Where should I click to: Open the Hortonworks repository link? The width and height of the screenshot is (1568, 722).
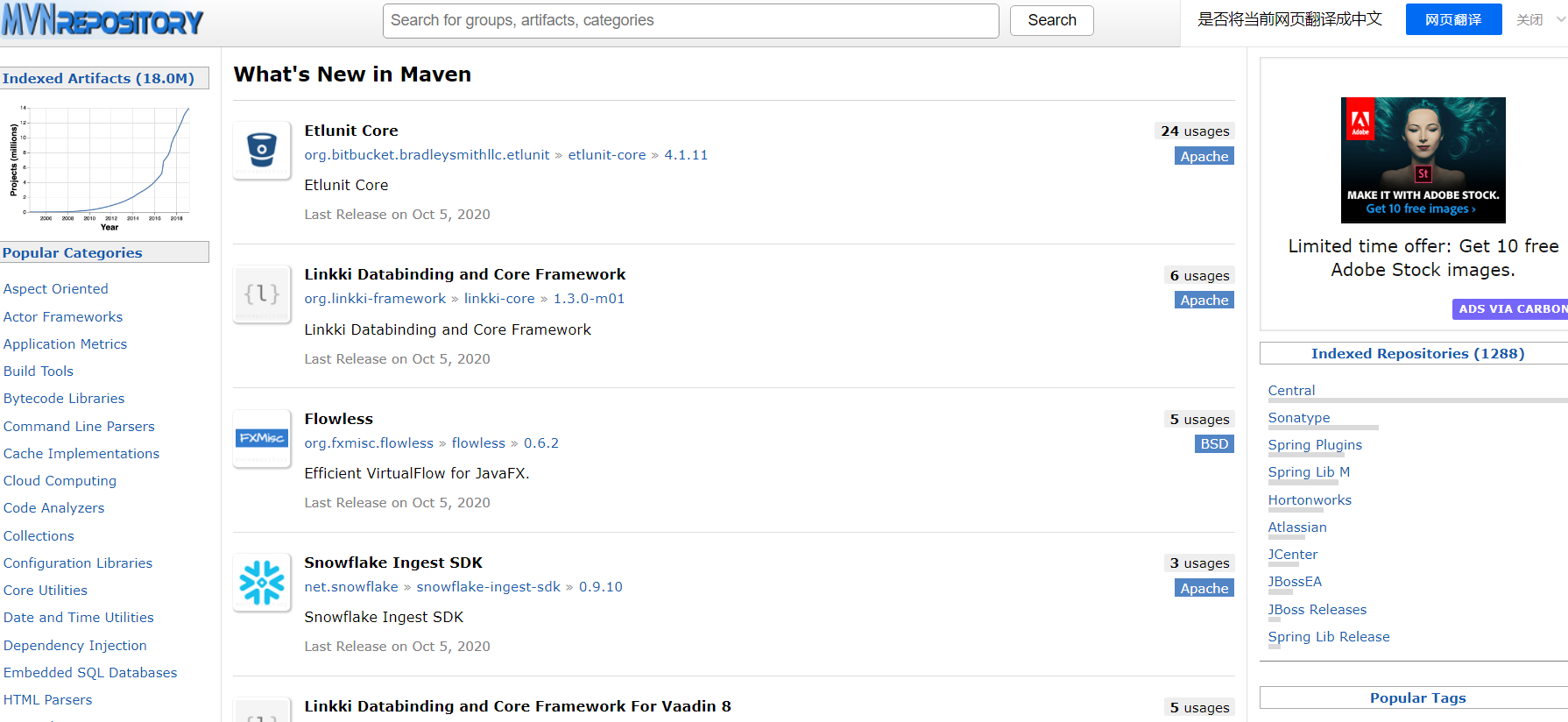pos(1310,499)
